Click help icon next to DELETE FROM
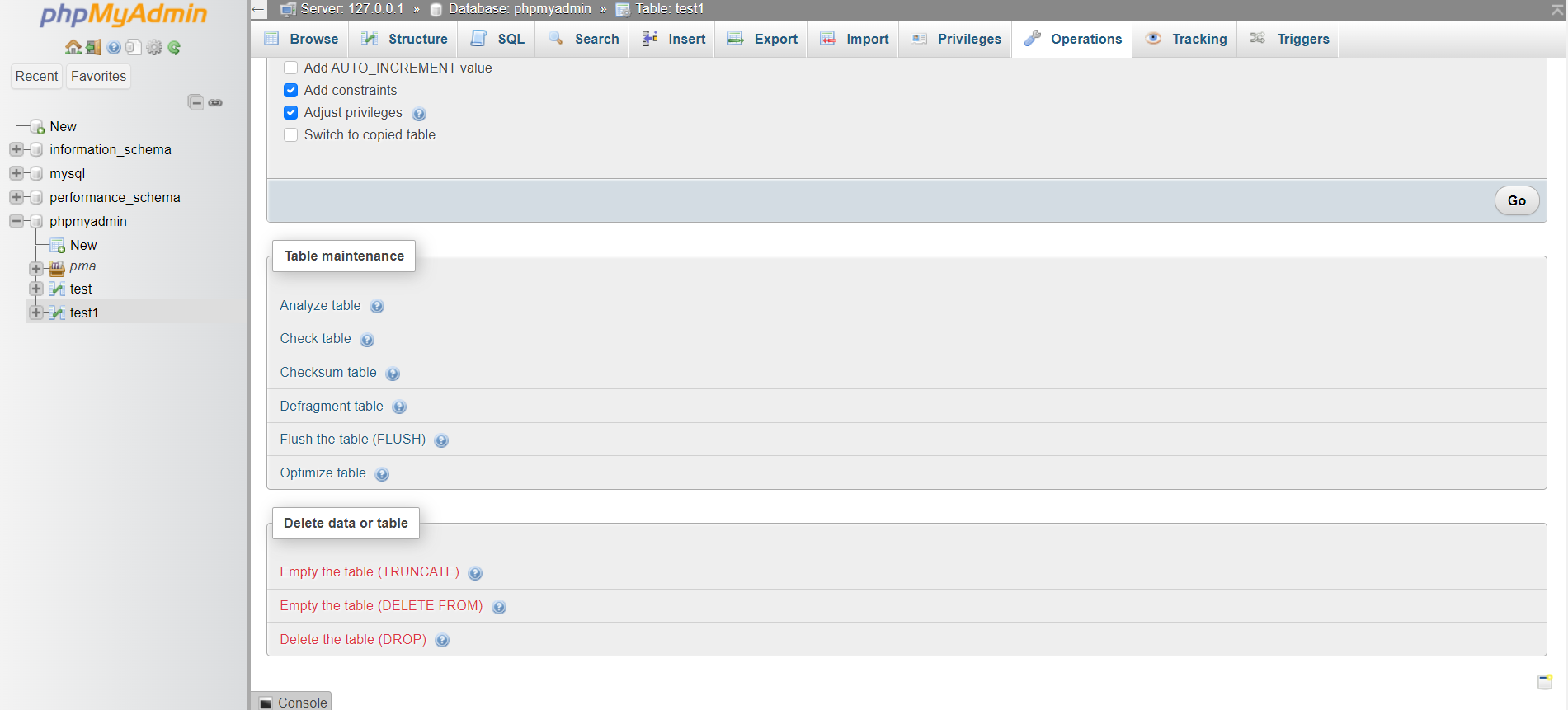The image size is (1568, 710). pos(499,607)
